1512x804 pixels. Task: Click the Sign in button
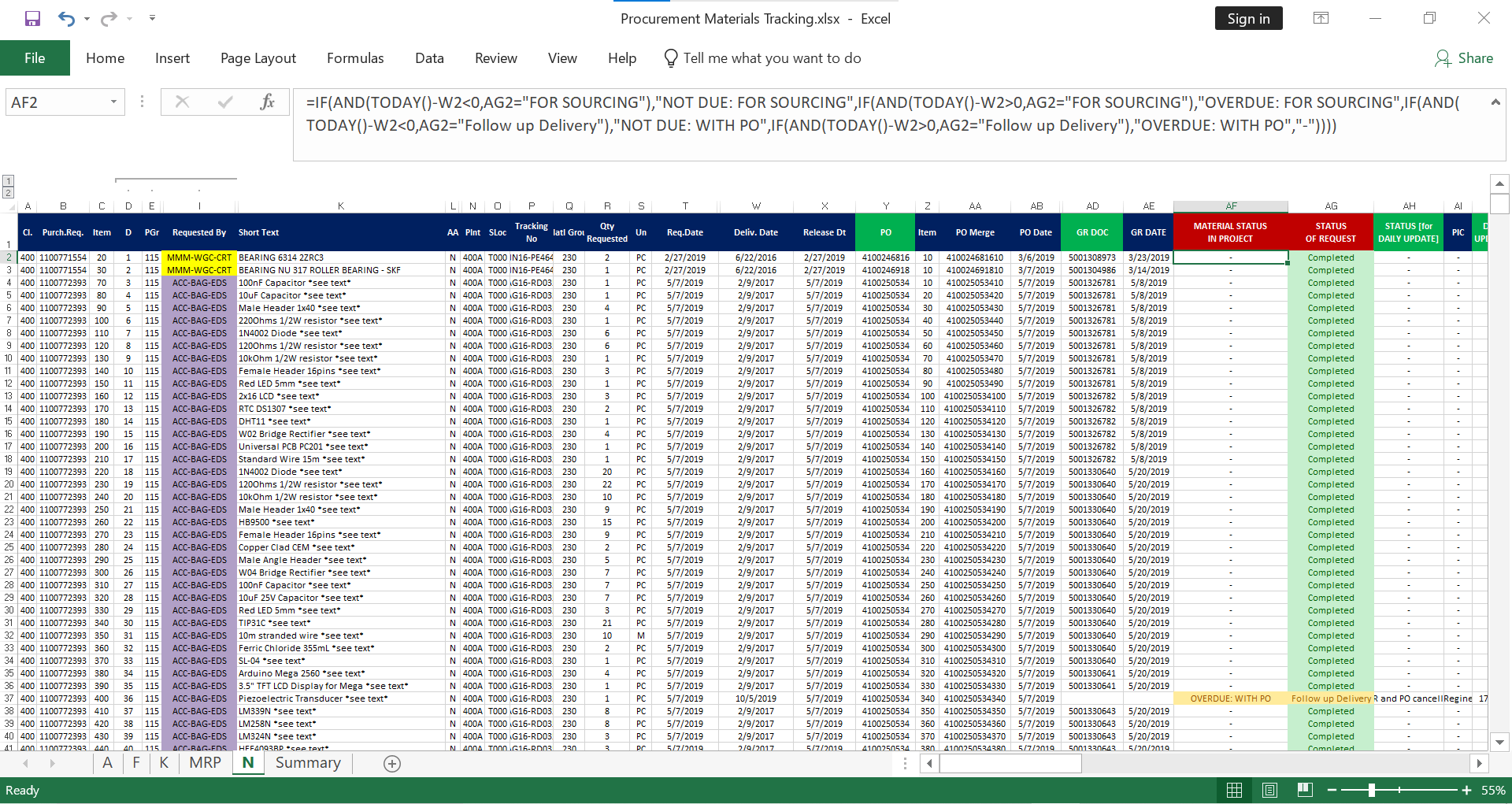point(1248,19)
